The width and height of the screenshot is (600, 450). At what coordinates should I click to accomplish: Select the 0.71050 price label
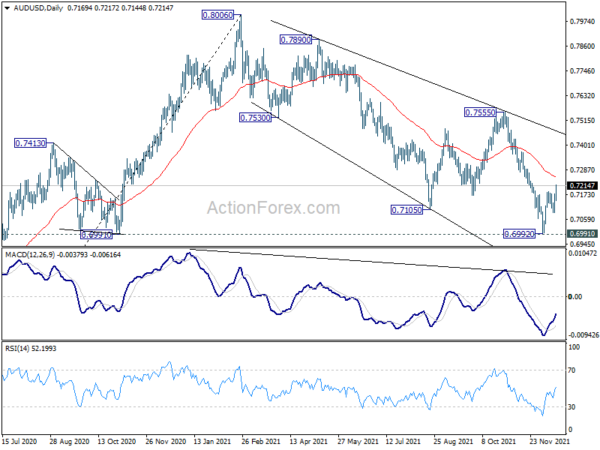(x=406, y=210)
